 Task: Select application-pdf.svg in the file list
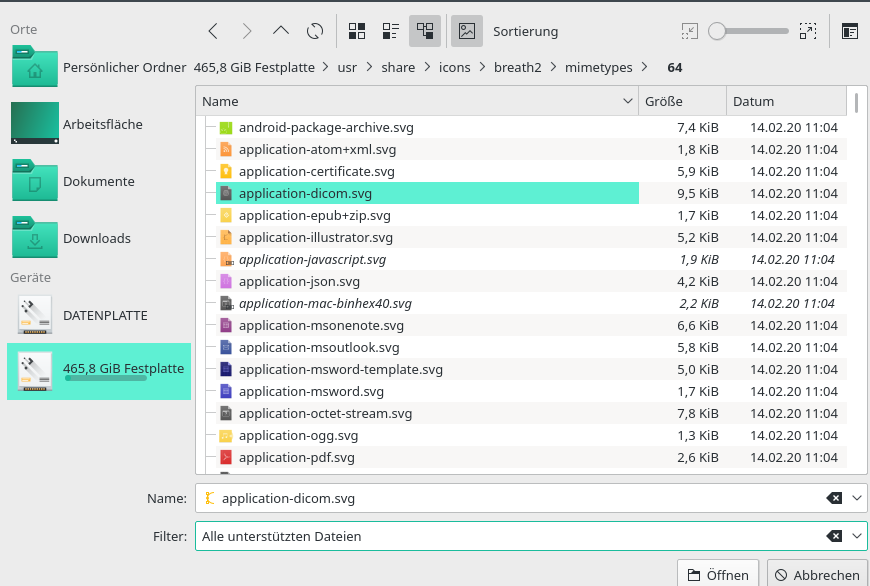(x=296, y=458)
